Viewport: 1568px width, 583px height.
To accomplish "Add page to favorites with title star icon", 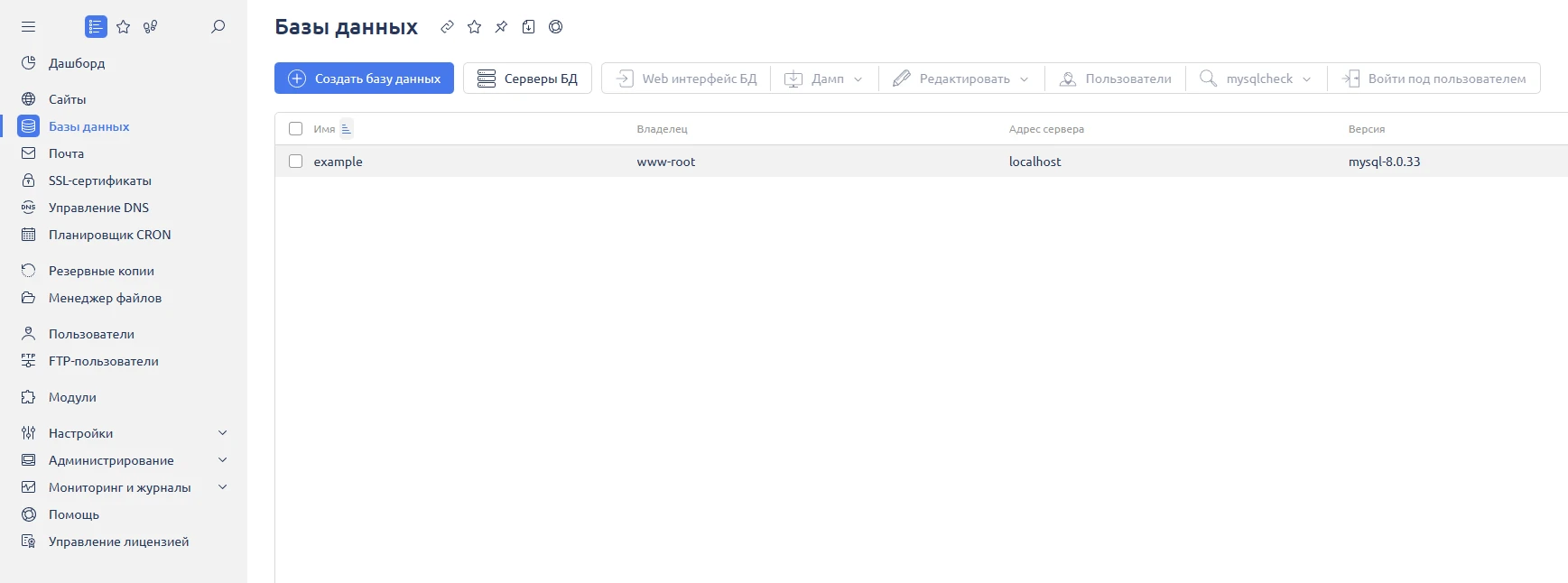I will pyautogui.click(x=474, y=27).
